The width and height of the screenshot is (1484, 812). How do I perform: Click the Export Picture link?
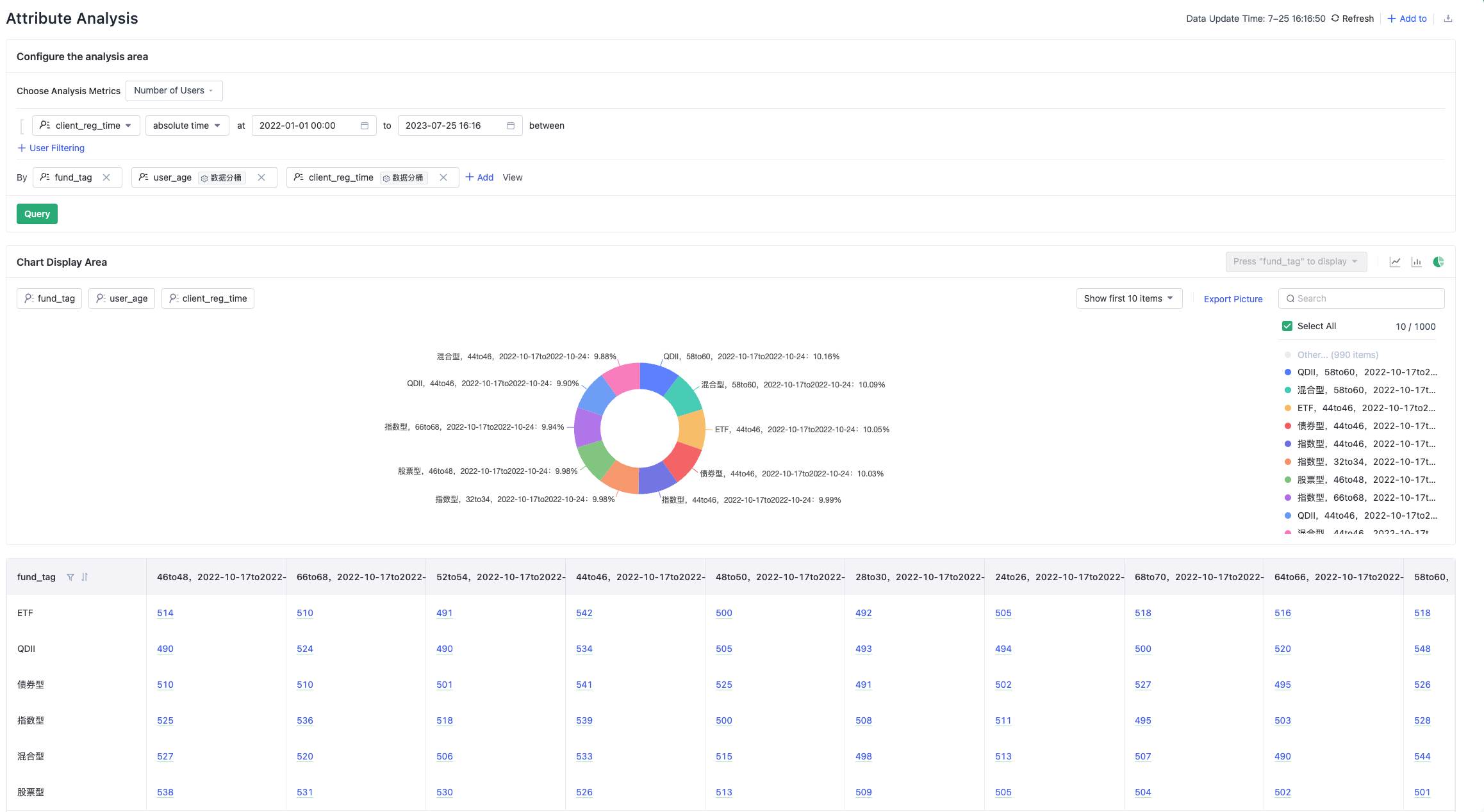click(1232, 298)
